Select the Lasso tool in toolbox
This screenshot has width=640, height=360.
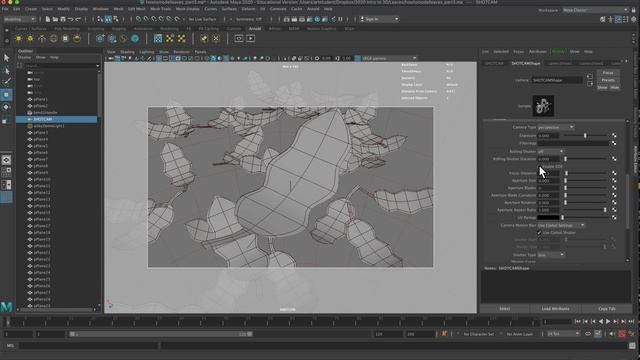coord(6,71)
